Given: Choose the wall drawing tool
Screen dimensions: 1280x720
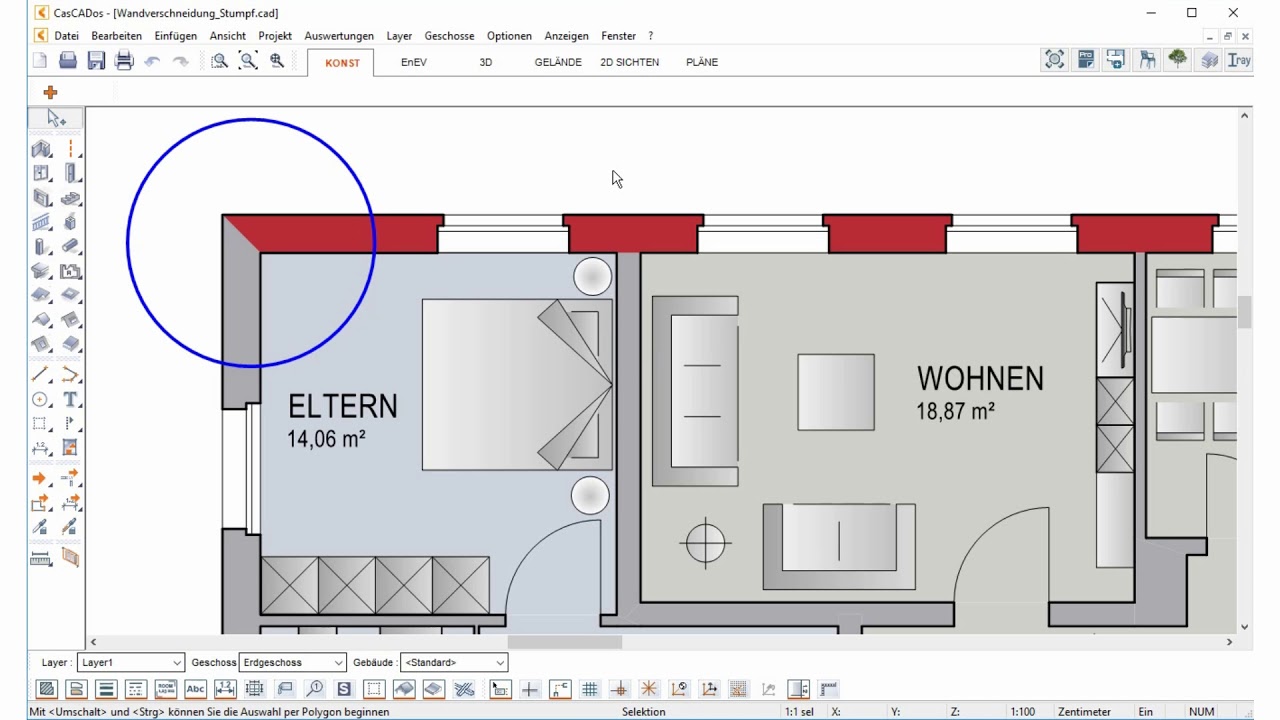Looking at the screenshot, I should [x=41, y=150].
